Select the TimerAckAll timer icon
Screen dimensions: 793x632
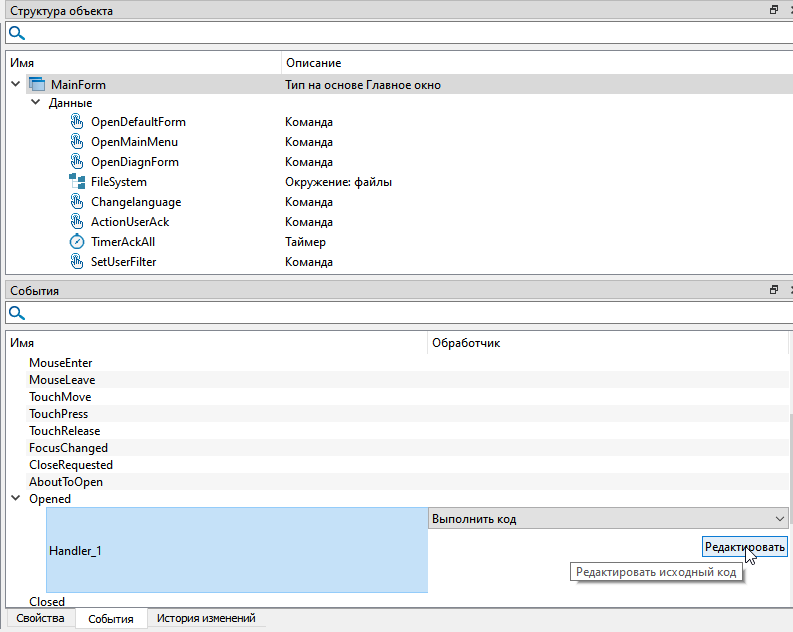tap(77, 242)
